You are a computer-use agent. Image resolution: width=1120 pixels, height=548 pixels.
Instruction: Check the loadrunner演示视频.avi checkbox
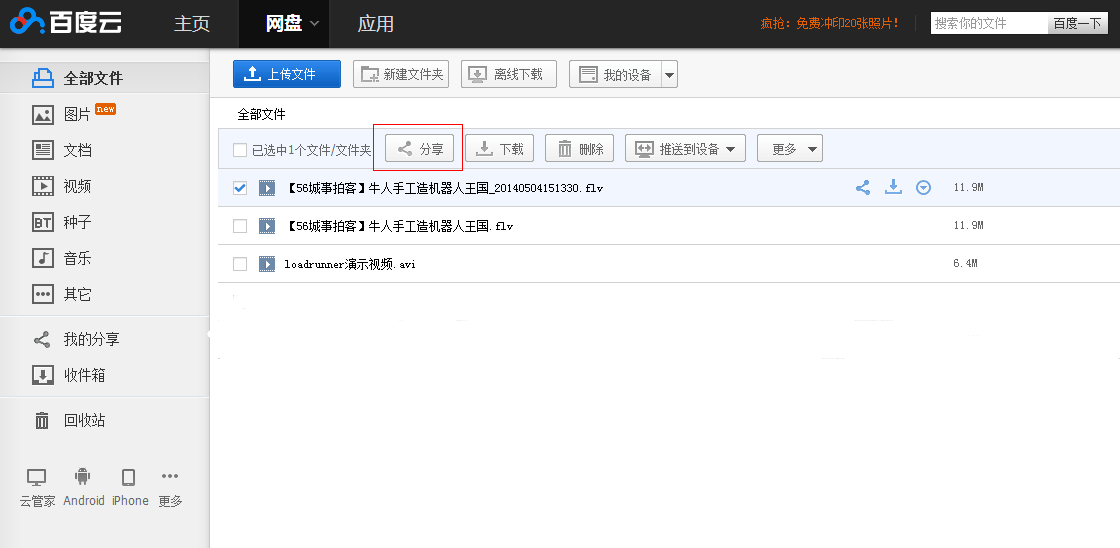click(x=240, y=264)
